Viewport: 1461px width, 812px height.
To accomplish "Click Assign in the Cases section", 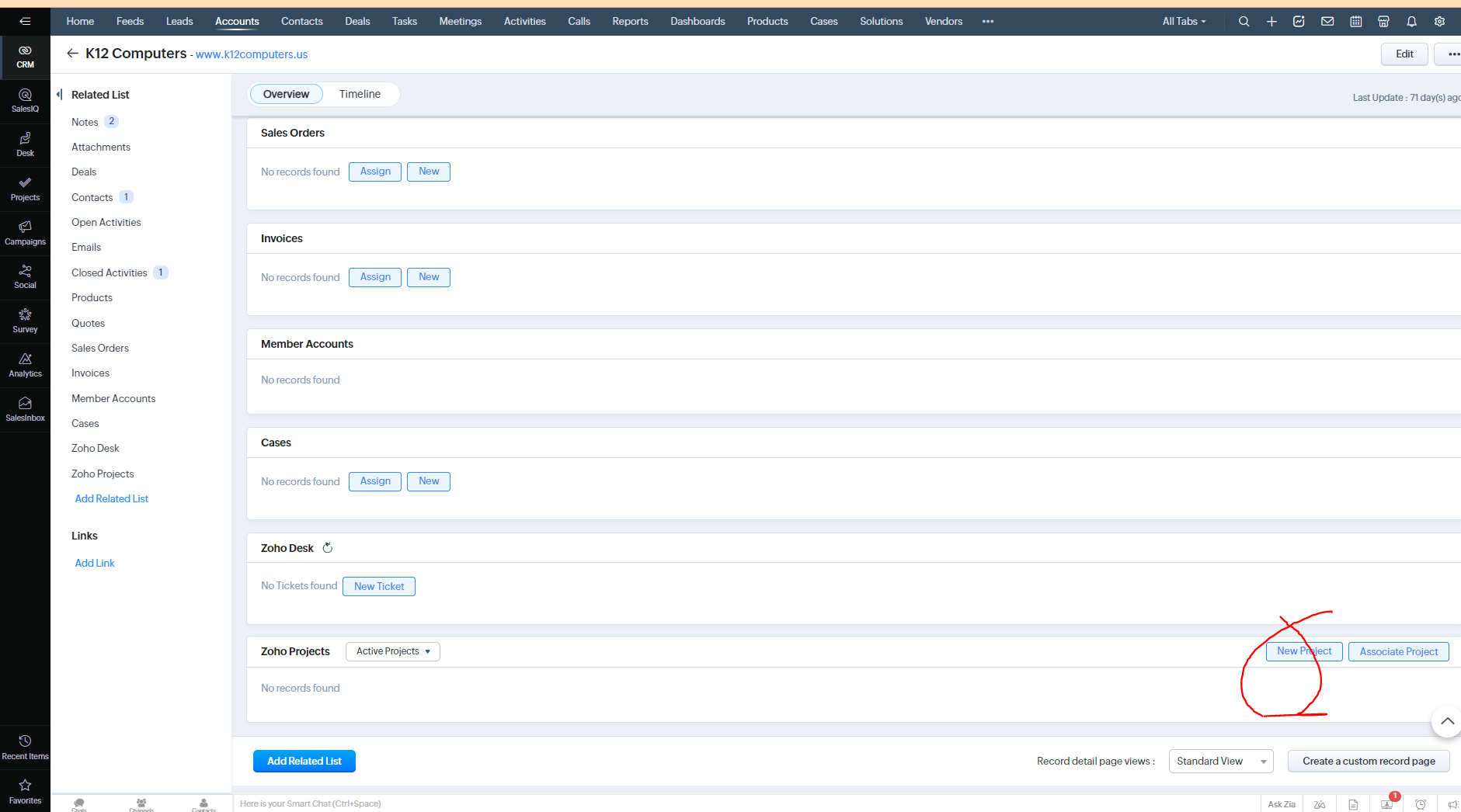I will 375,481.
